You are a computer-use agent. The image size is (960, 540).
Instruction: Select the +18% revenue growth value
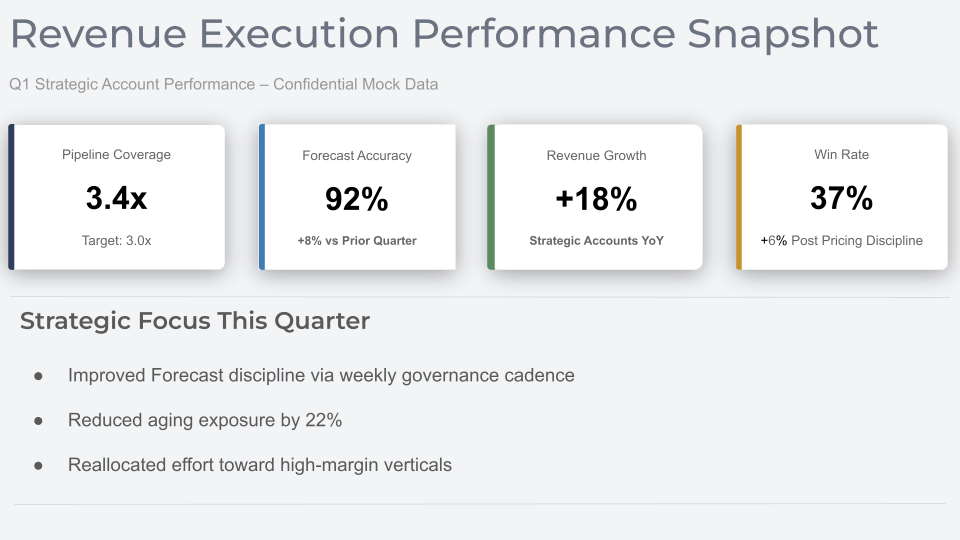click(x=596, y=200)
